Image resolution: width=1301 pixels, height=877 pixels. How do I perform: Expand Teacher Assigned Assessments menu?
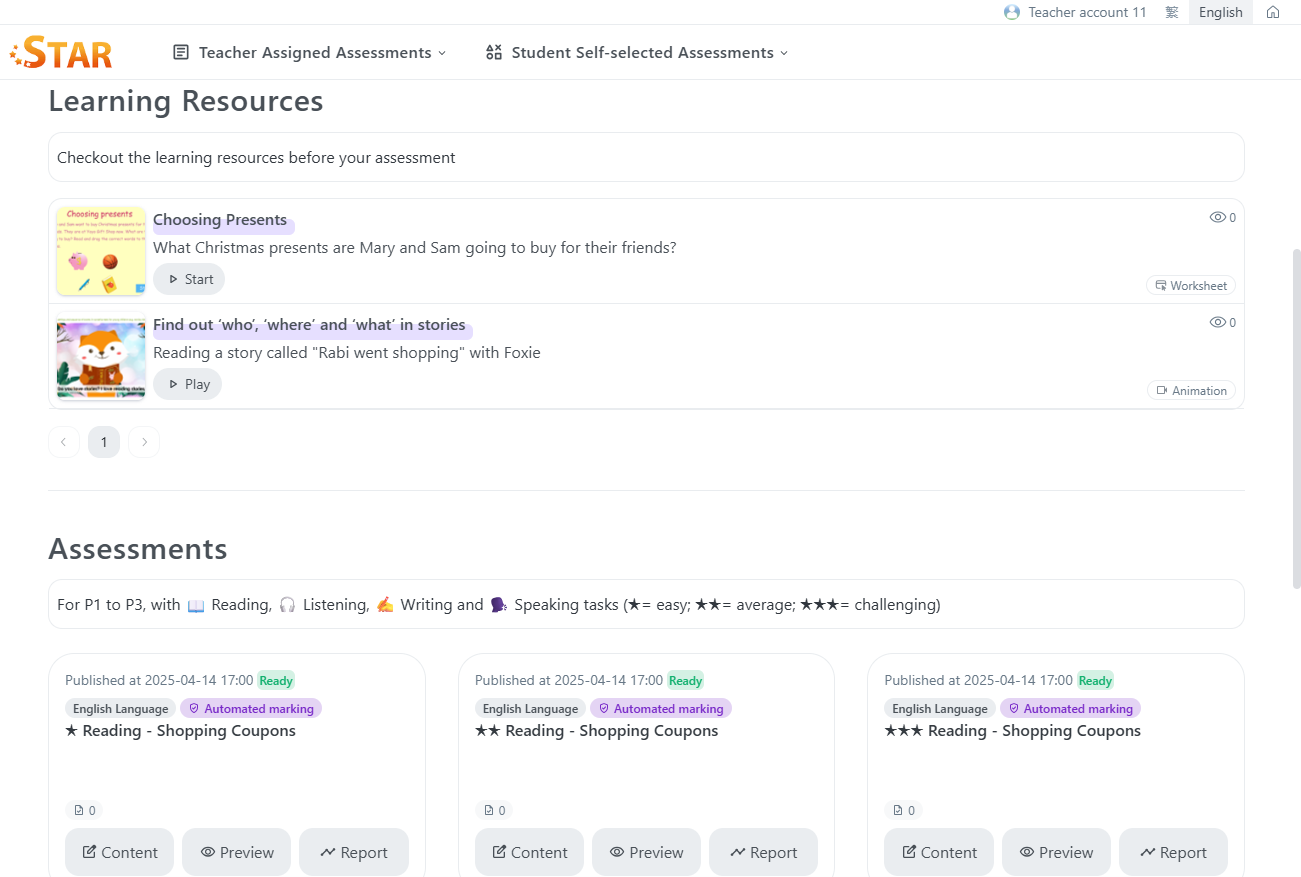tap(310, 52)
